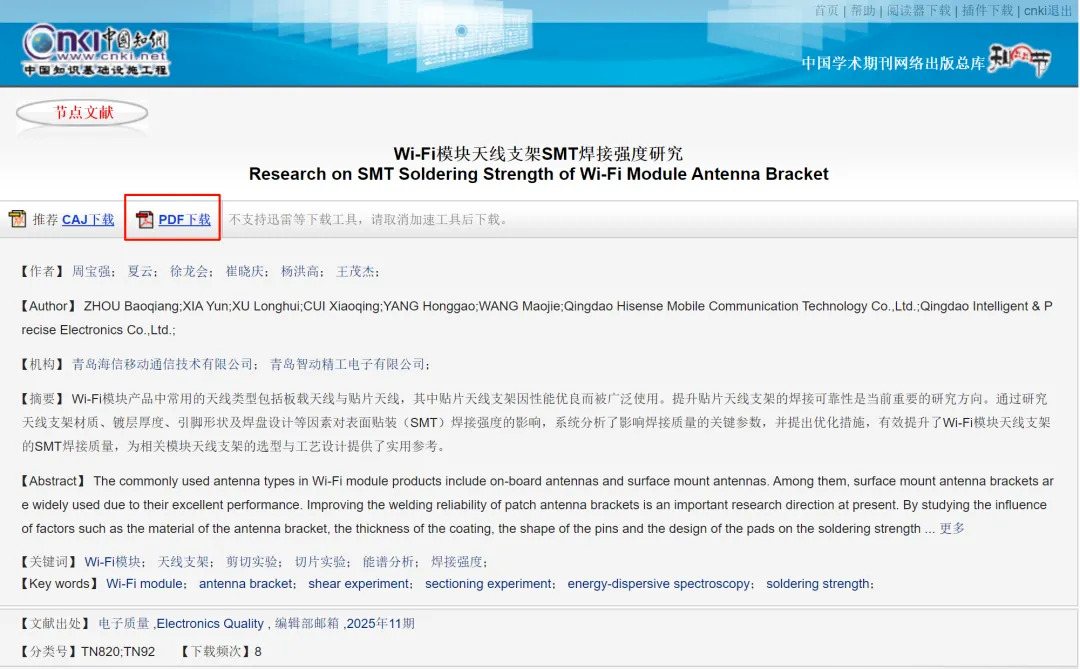1080x669 pixels.
Task: Click the CNKI logo in header
Action: pyautogui.click(x=96, y=50)
